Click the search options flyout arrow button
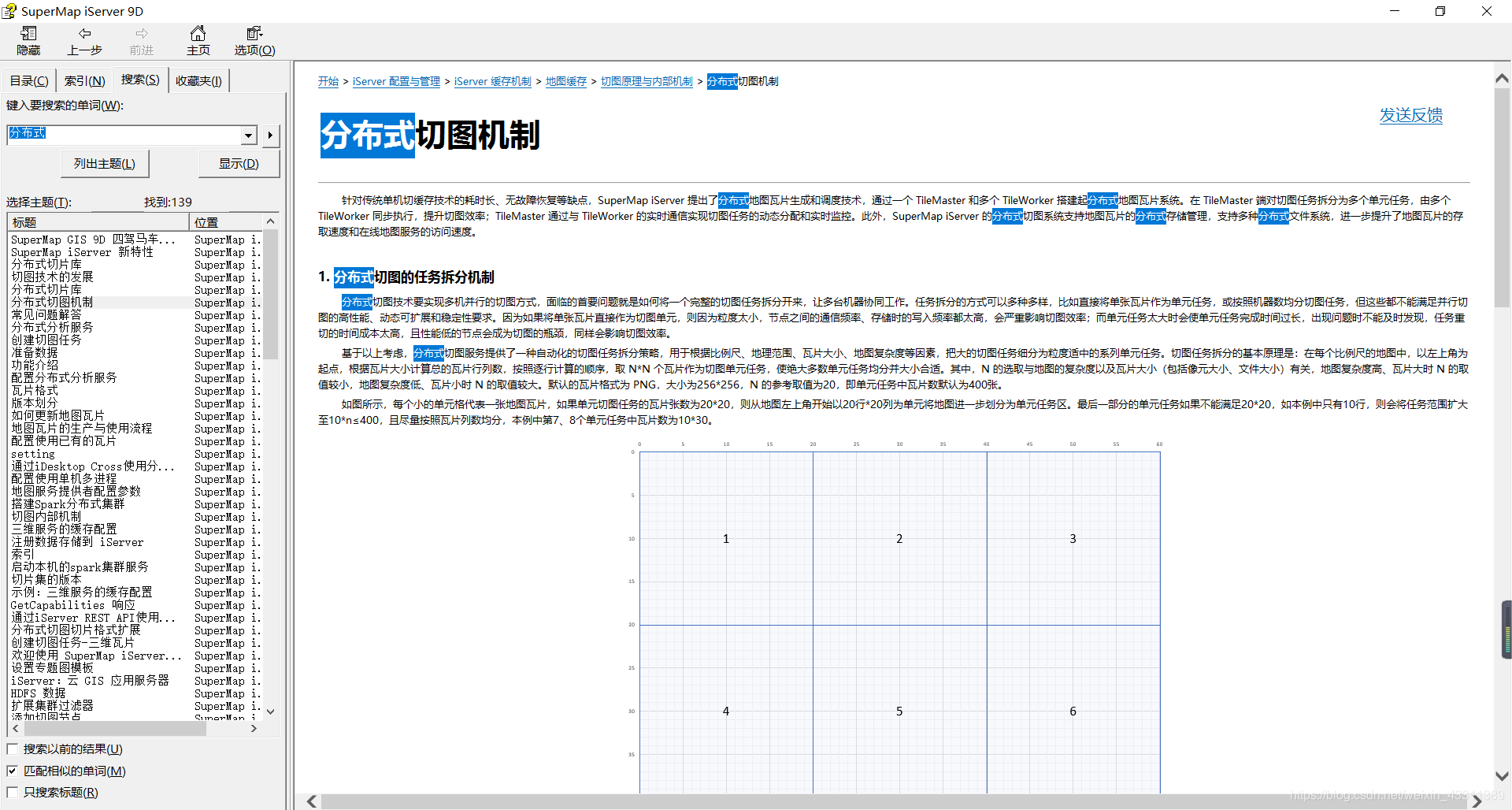The height and width of the screenshot is (810, 1512). (270, 135)
